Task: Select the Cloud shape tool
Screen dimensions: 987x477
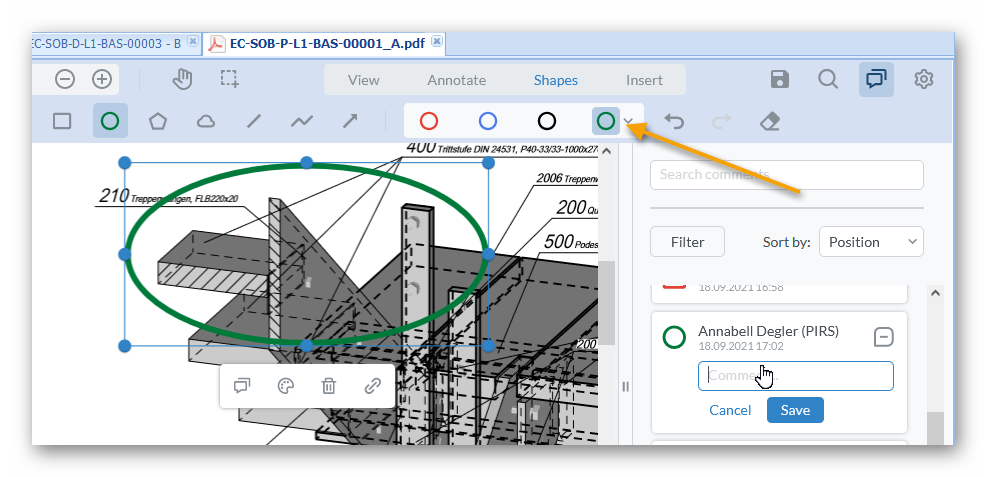Action: click(206, 121)
